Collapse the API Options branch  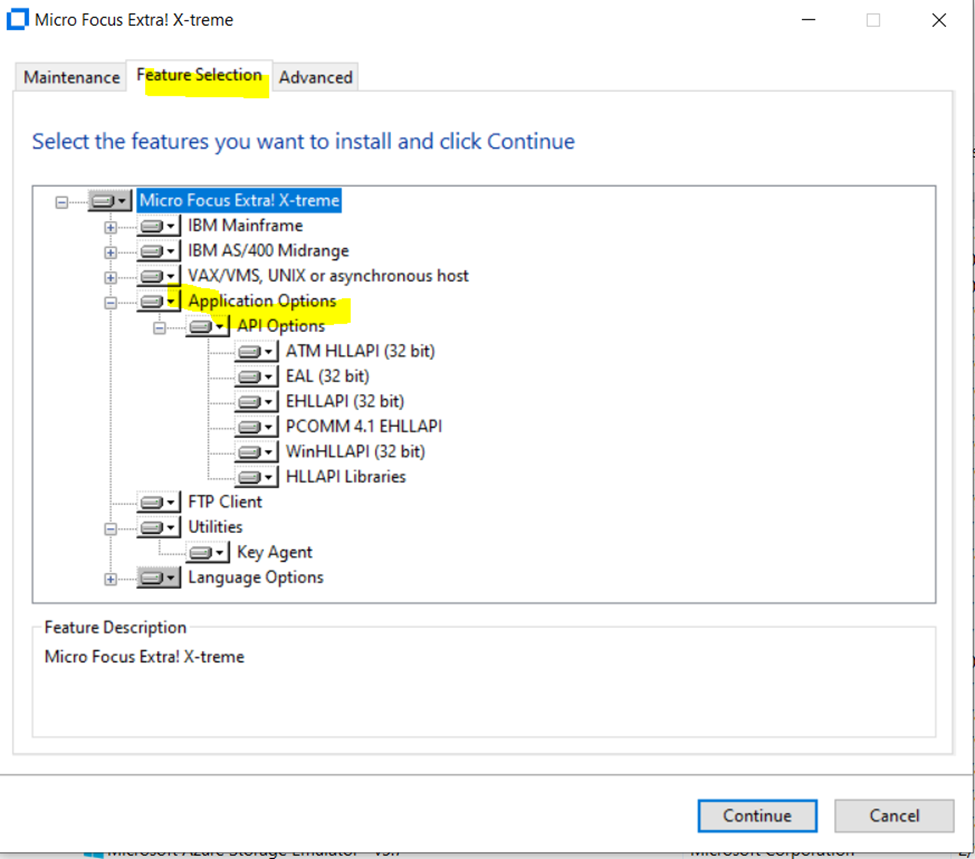[x=160, y=325]
